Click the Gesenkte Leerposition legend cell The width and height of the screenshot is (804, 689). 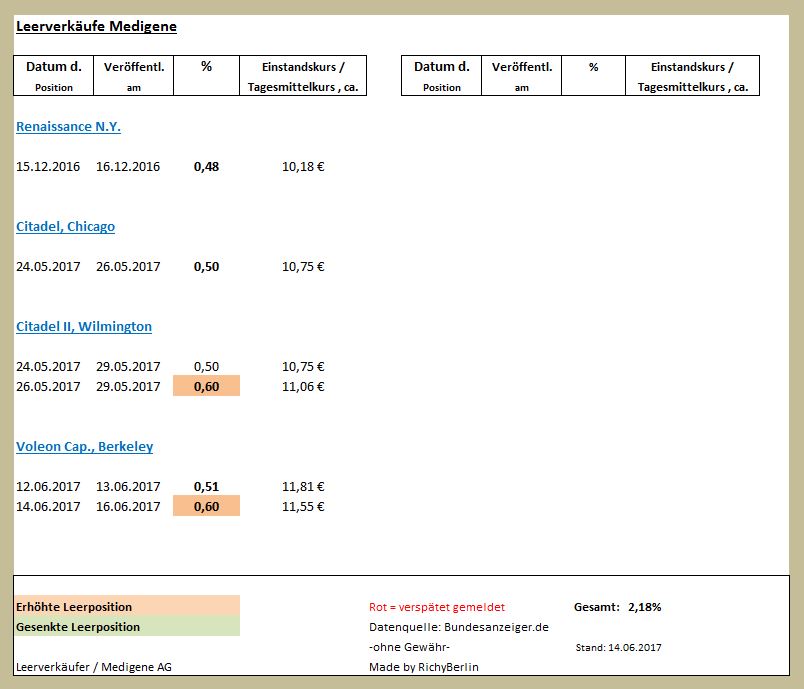point(127,626)
